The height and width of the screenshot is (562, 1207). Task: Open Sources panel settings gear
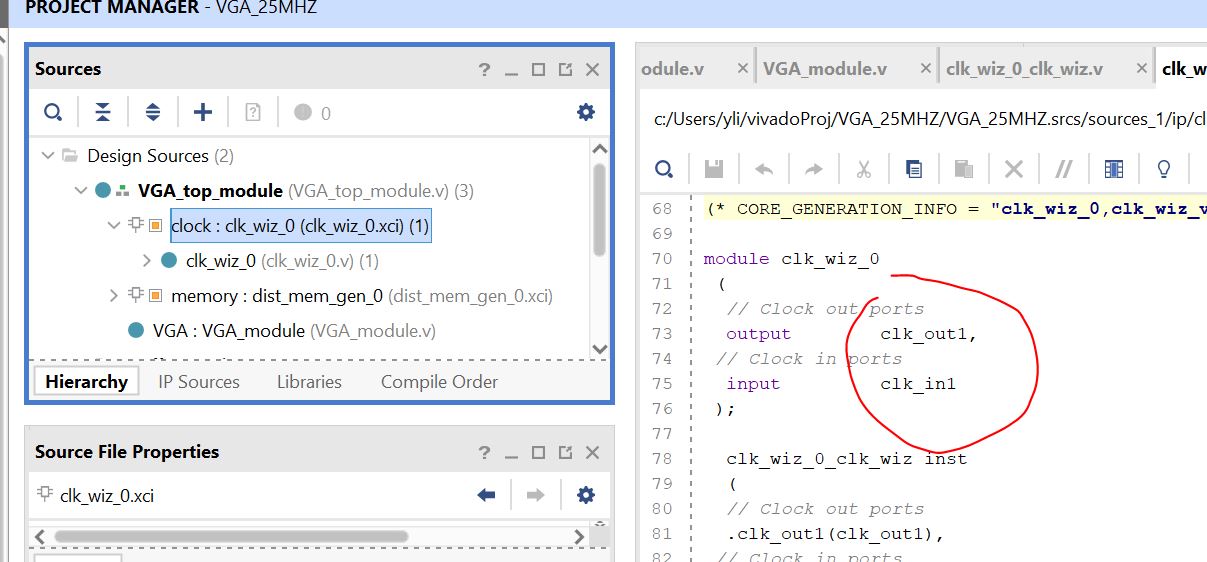point(586,112)
